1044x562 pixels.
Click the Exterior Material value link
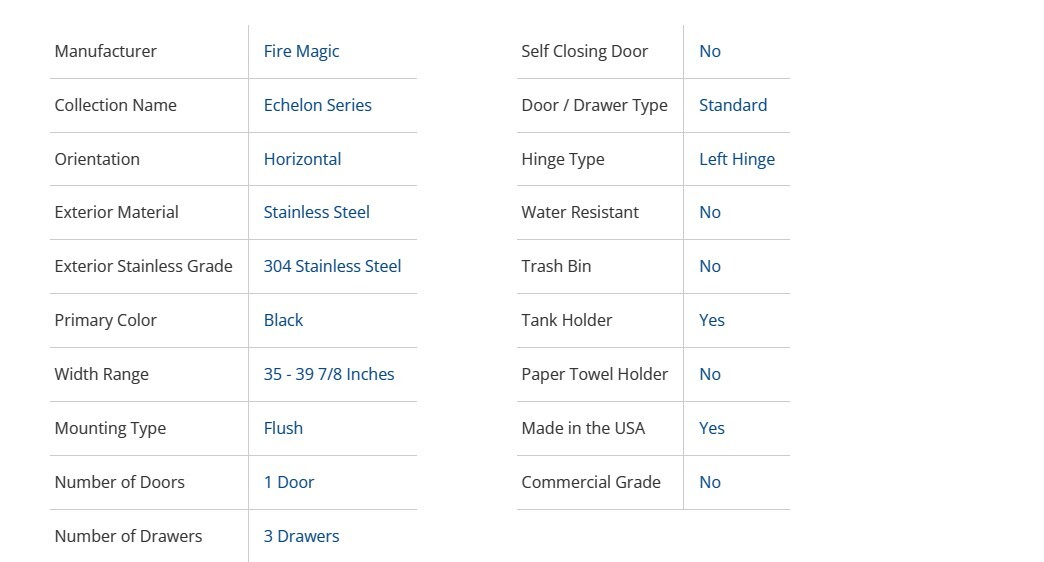316,212
